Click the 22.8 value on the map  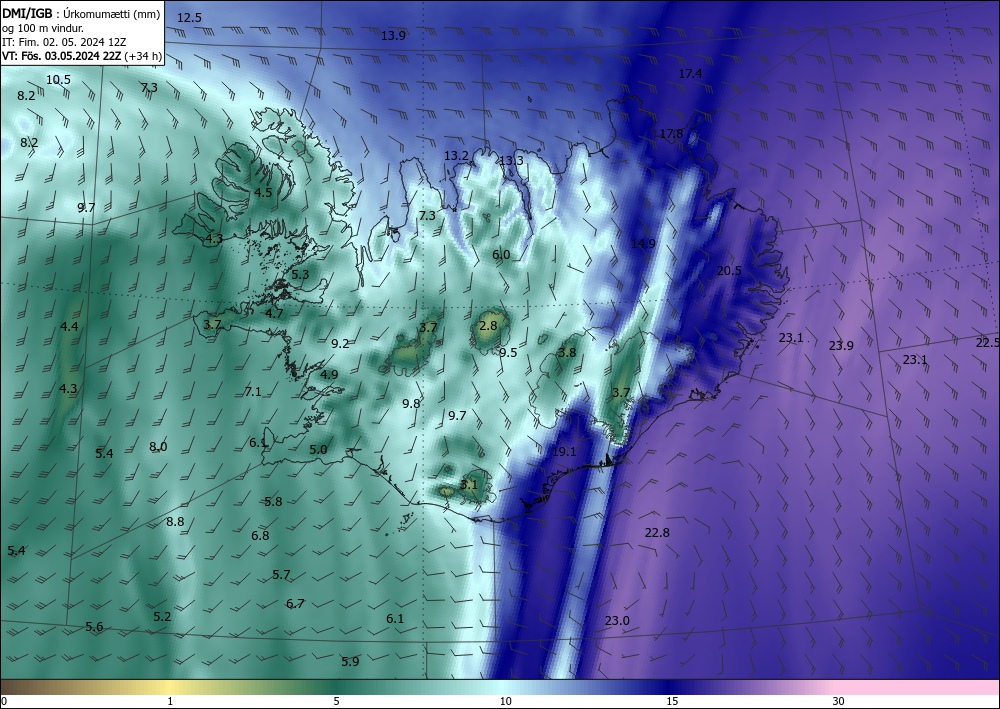(x=657, y=533)
